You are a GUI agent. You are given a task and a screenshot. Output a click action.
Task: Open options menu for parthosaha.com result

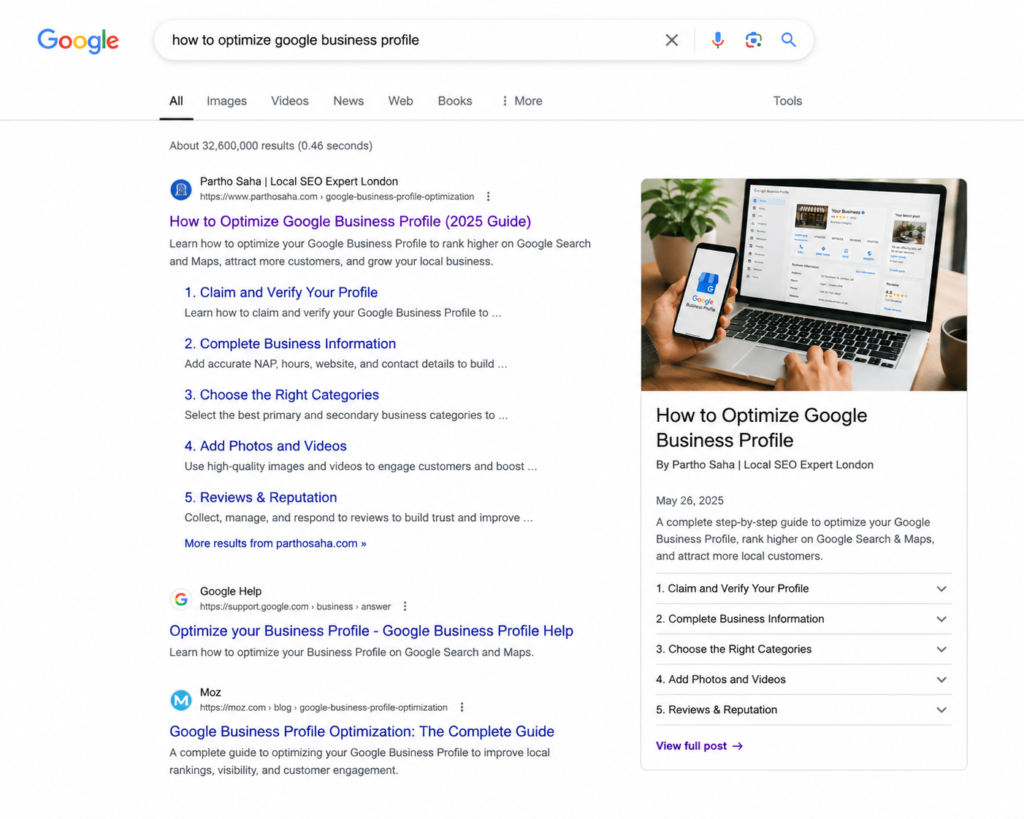488,197
